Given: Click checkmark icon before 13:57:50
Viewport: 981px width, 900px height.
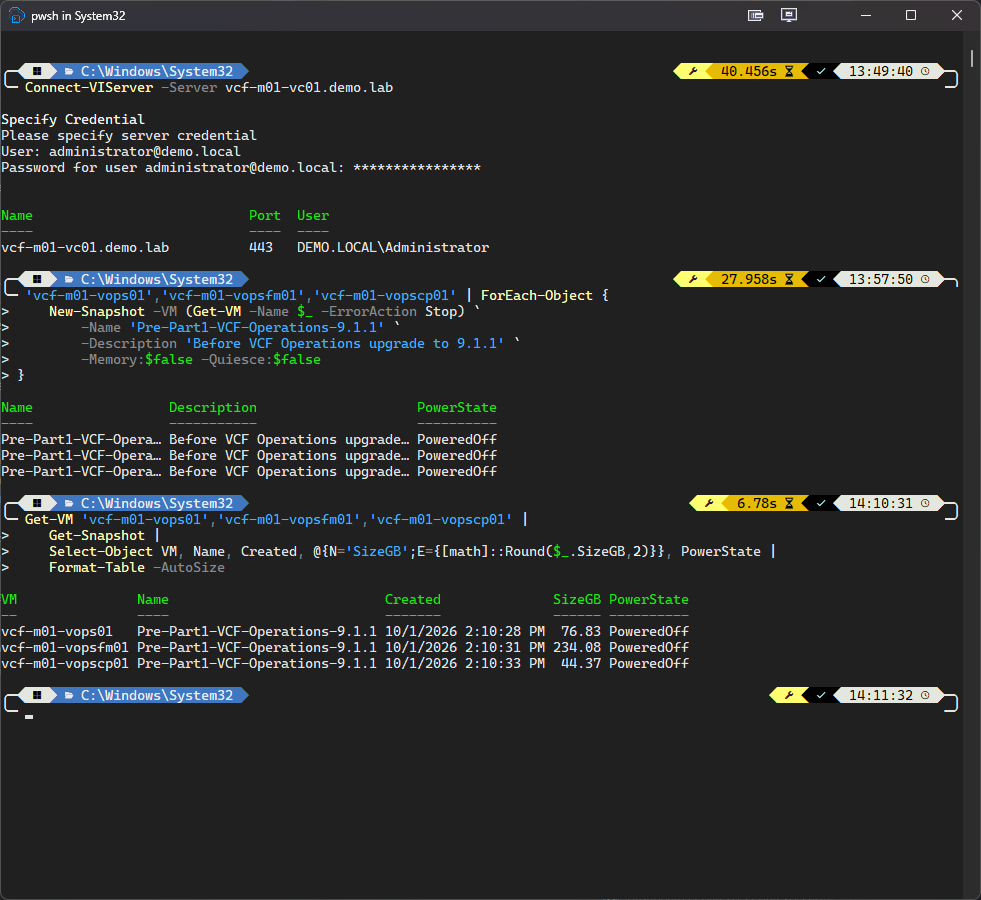Looking at the screenshot, I should (821, 280).
